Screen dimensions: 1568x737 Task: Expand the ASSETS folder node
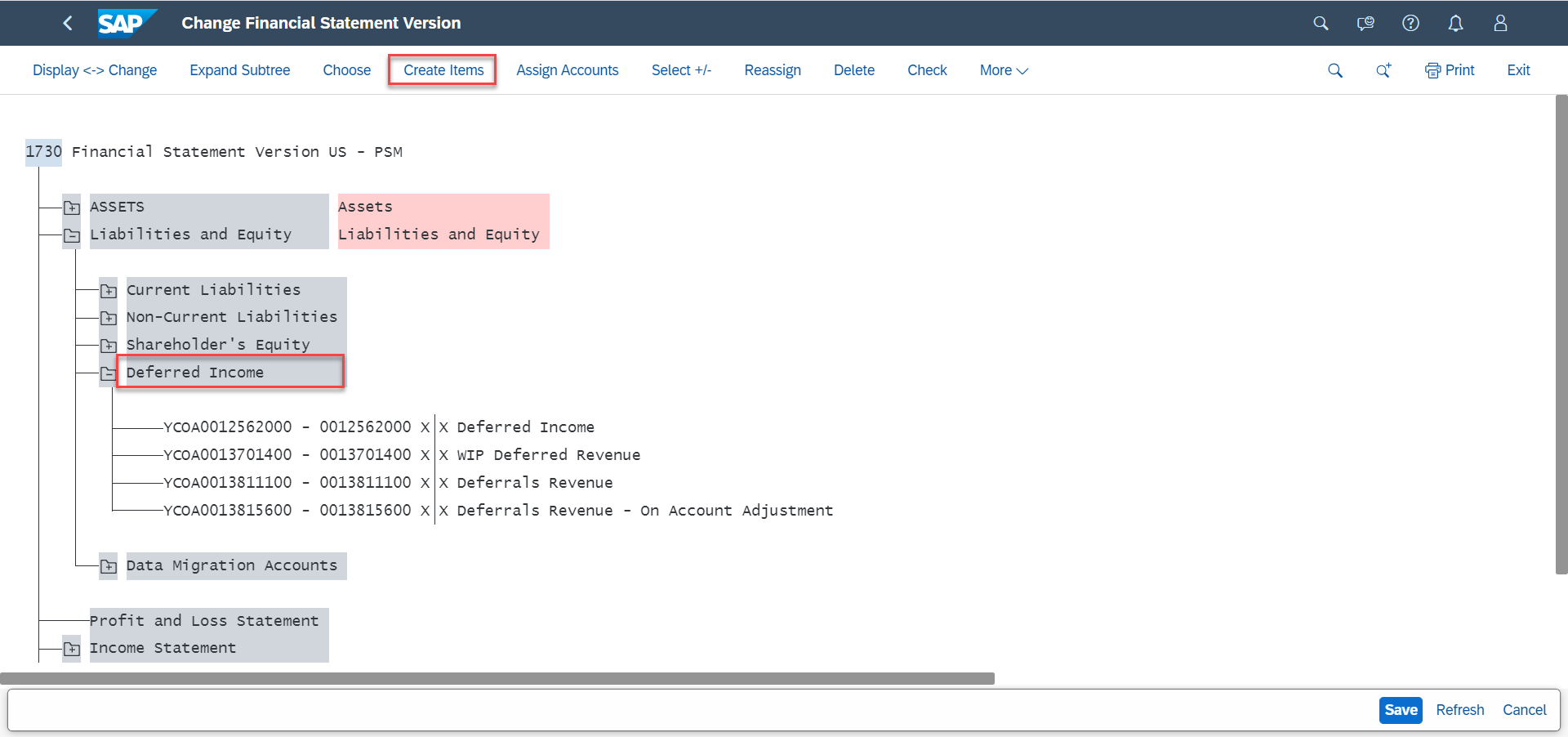pos(72,208)
